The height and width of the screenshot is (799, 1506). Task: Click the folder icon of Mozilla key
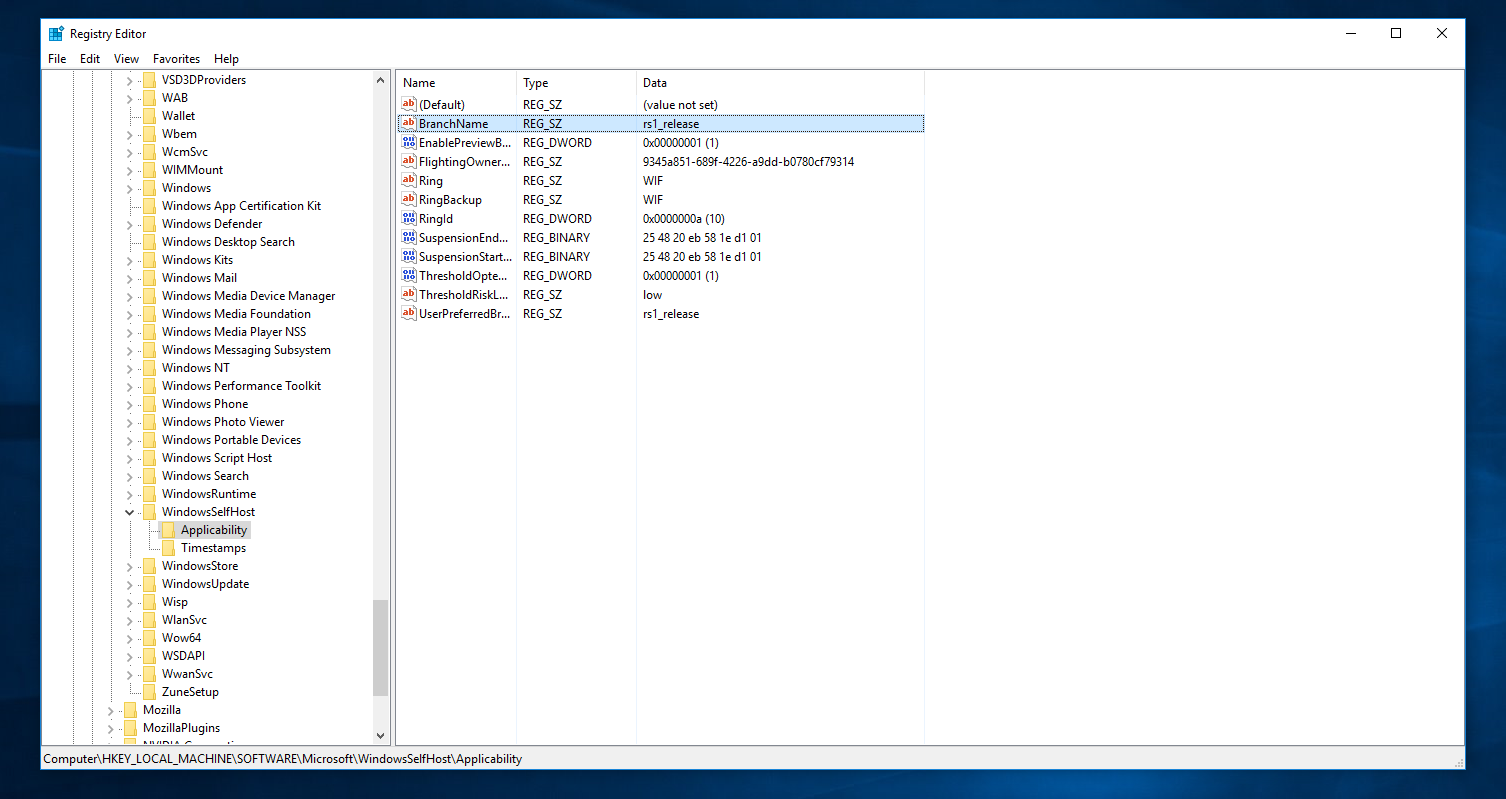130,710
